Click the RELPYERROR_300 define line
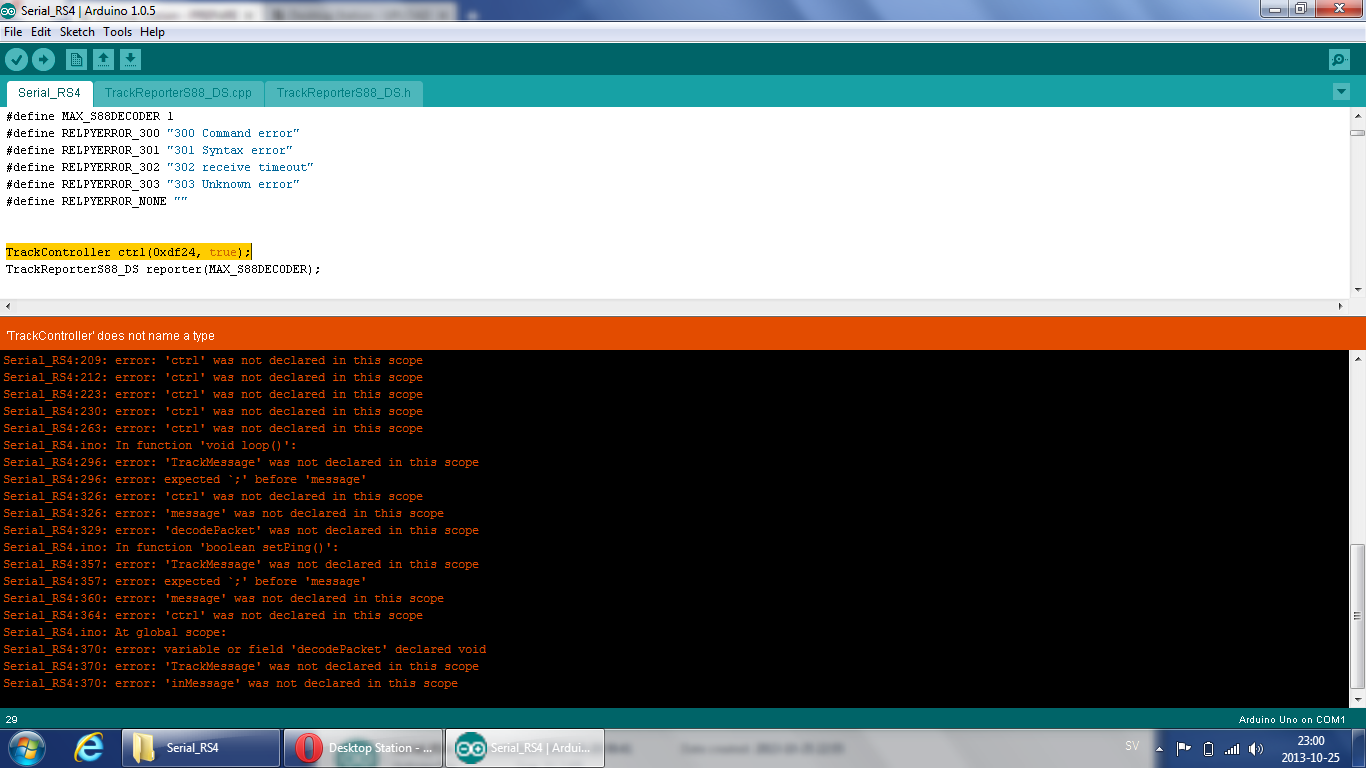1366x768 pixels. point(152,133)
